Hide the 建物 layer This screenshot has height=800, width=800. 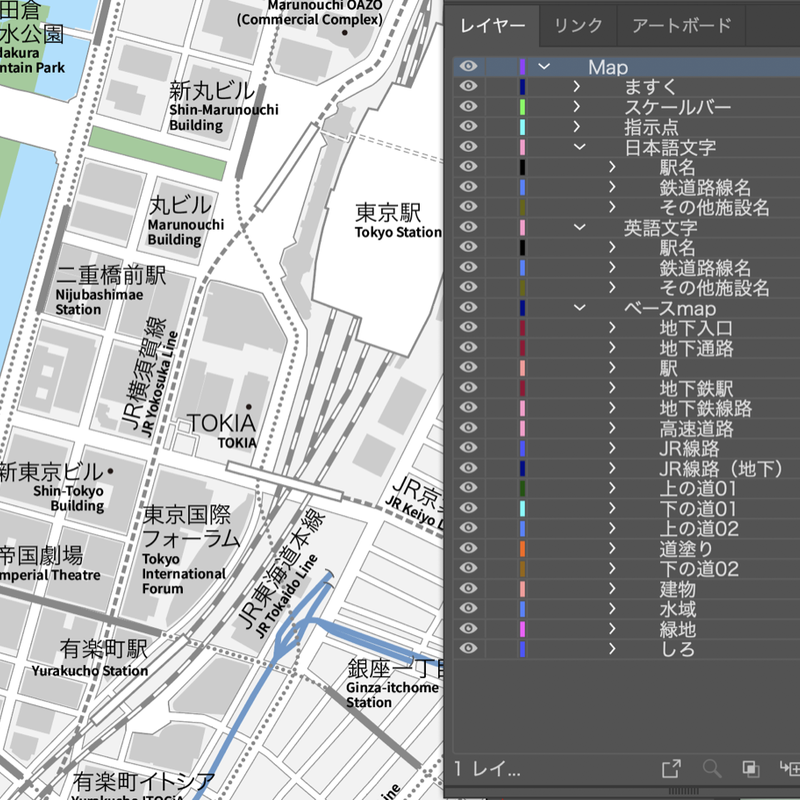tap(469, 588)
